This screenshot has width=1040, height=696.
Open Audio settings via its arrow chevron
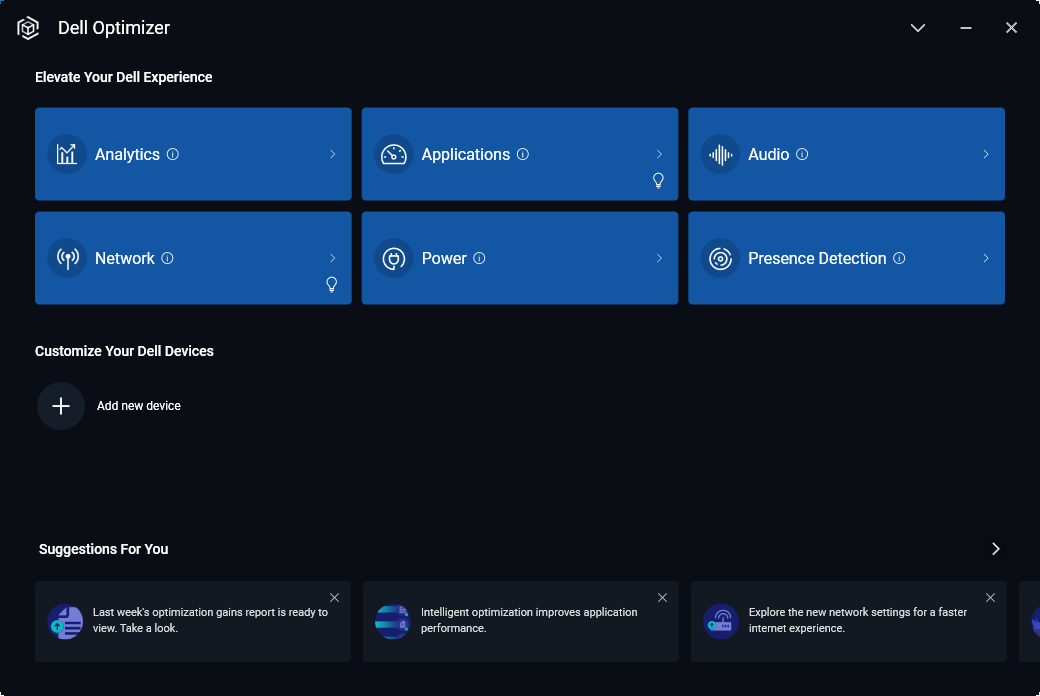[x=985, y=154]
